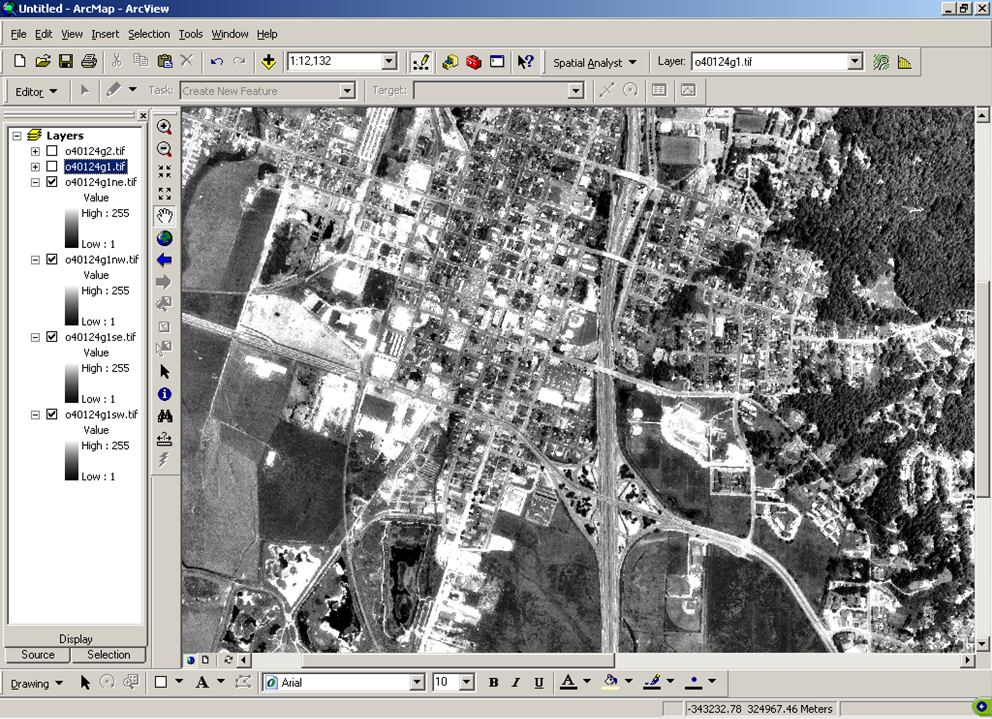
Task: Uncheck the o40124g1ne.tif layer
Action: click(x=52, y=183)
